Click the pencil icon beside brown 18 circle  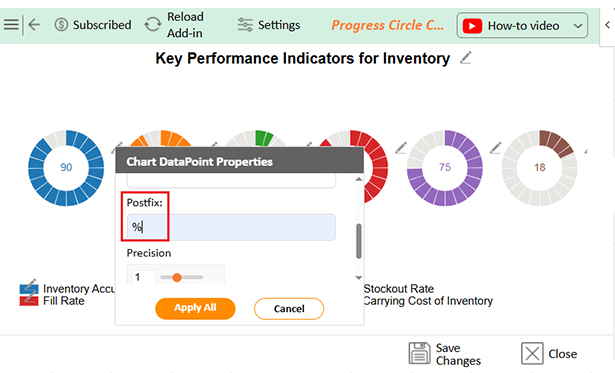point(496,148)
